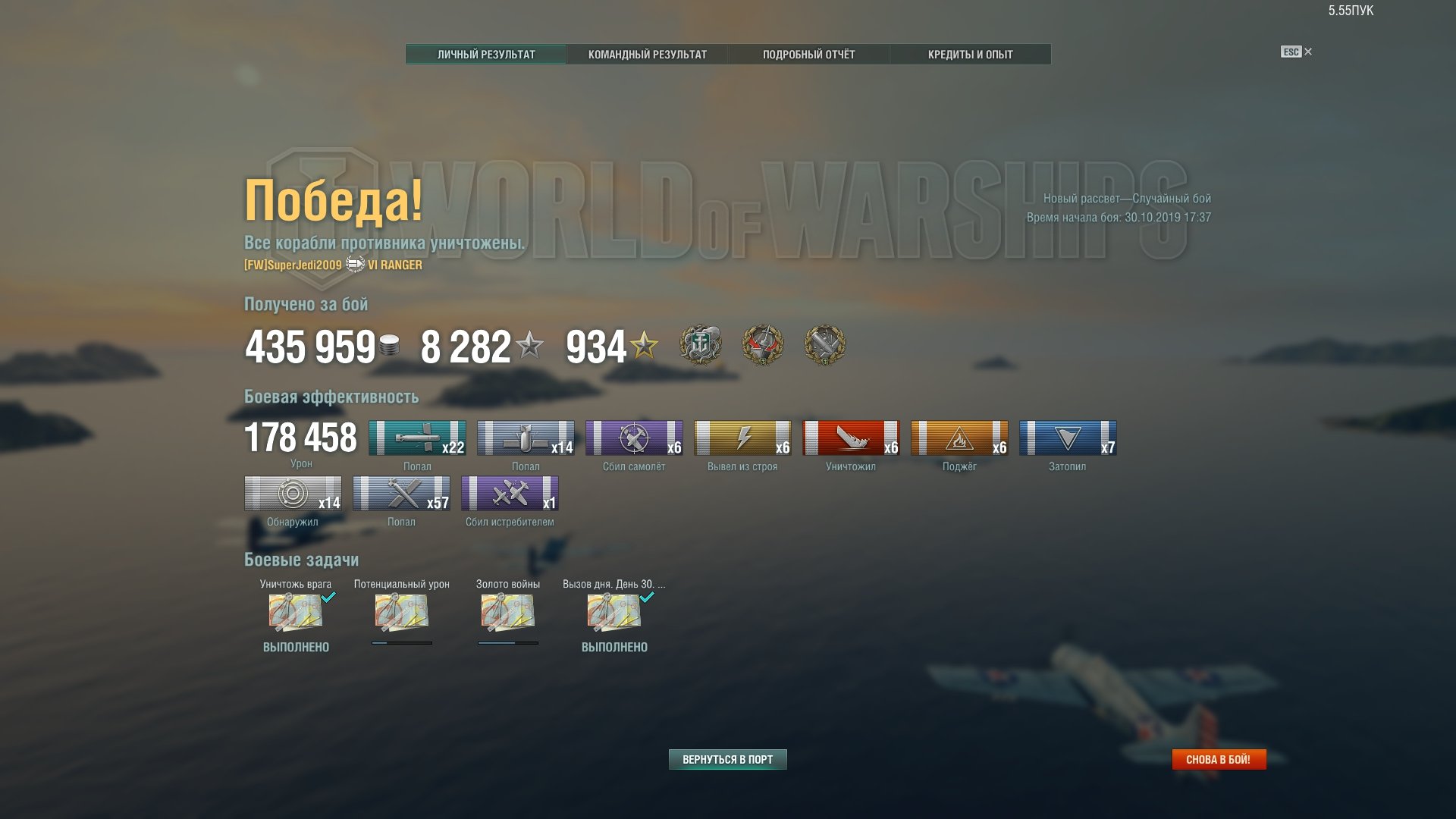Open the 'Кредиты и опыт' tab
Viewport: 1456px width, 819px height.
coord(970,55)
